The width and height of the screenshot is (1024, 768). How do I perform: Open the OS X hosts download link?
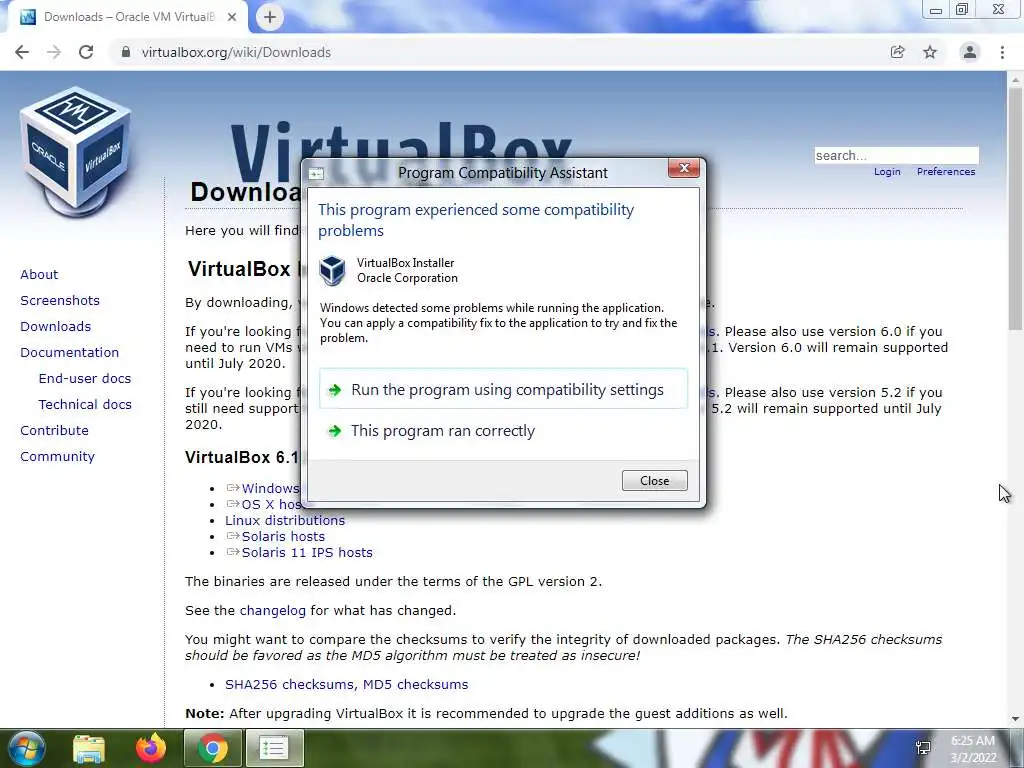271,504
